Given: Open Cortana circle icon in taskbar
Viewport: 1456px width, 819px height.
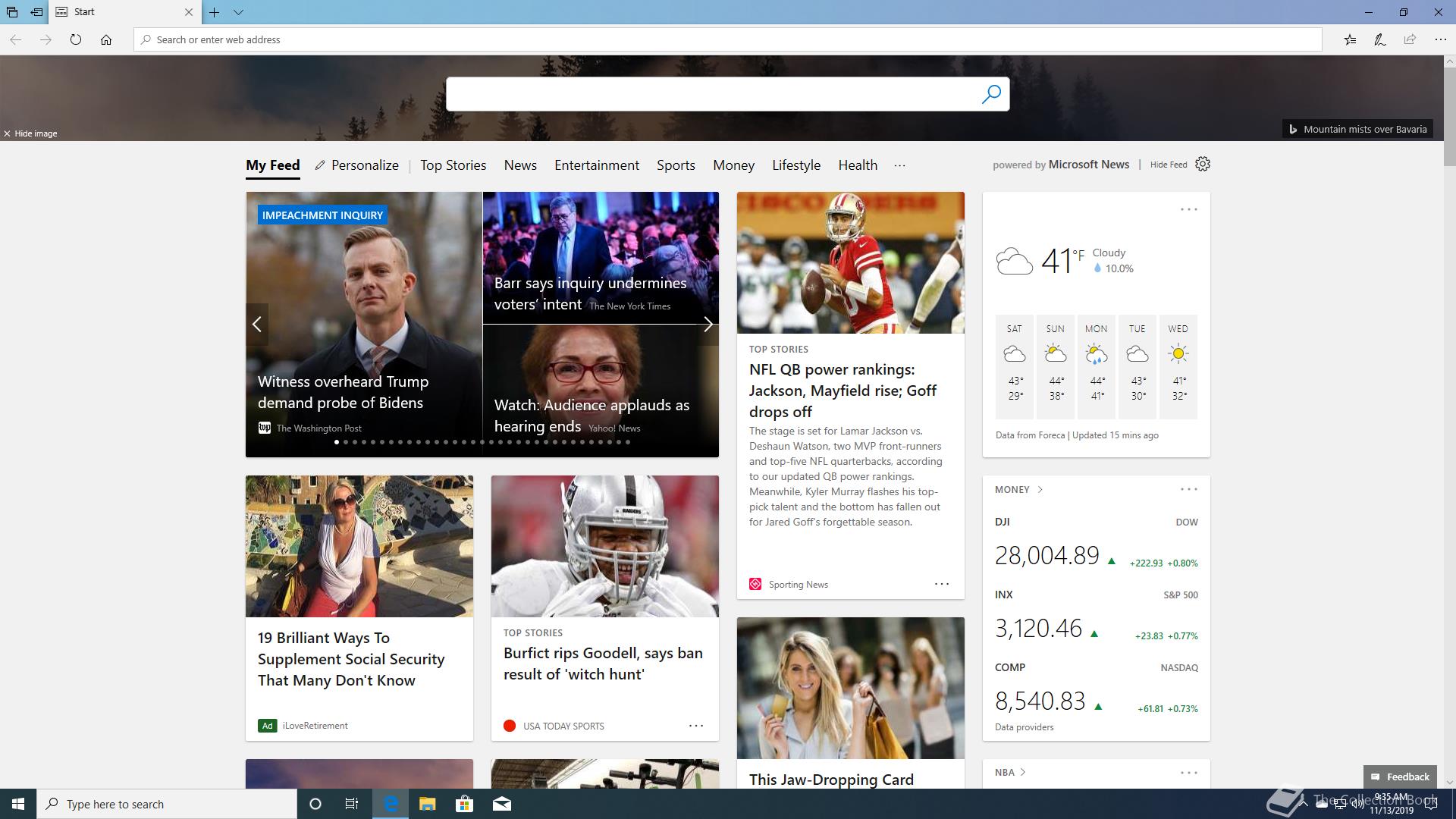Looking at the screenshot, I should click(x=315, y=804).
